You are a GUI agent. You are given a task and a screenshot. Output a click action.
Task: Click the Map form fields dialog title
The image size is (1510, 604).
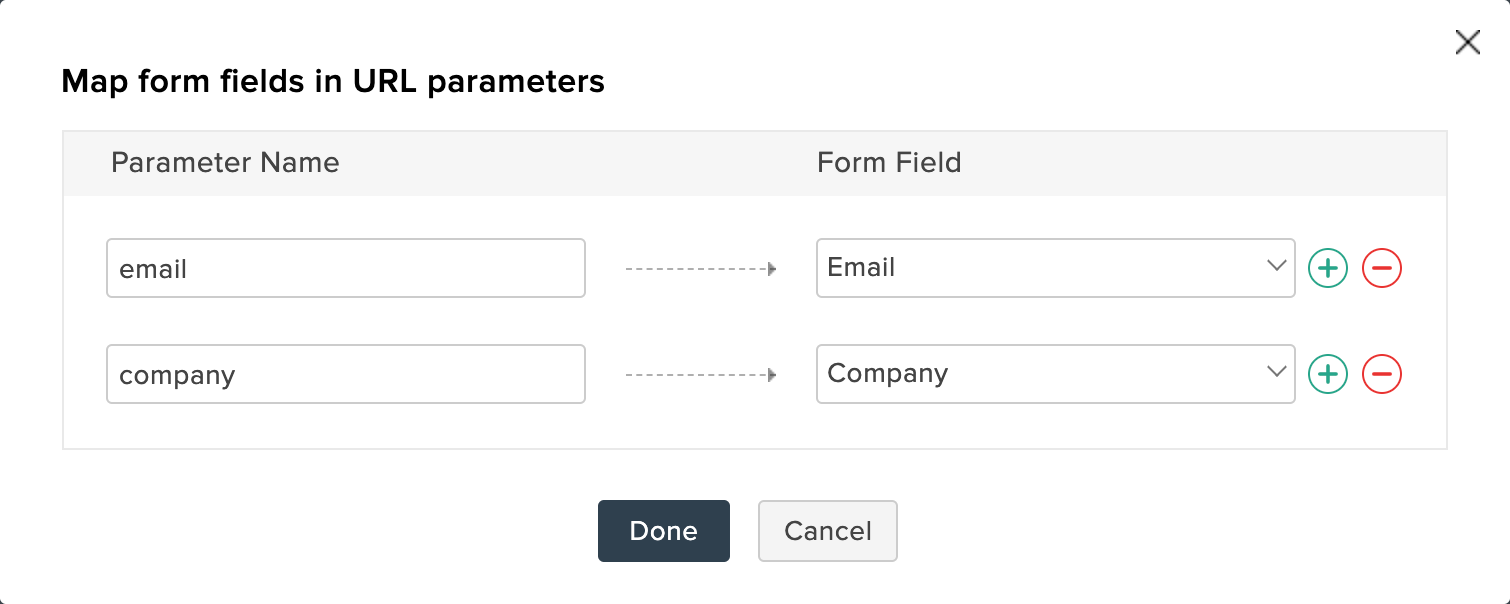(x=333, y=81)
